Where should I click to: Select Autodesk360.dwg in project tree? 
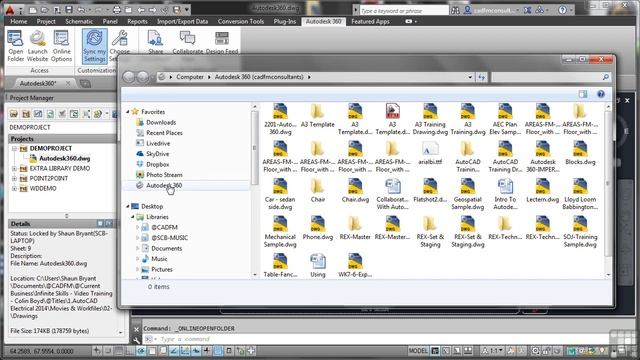64,158
